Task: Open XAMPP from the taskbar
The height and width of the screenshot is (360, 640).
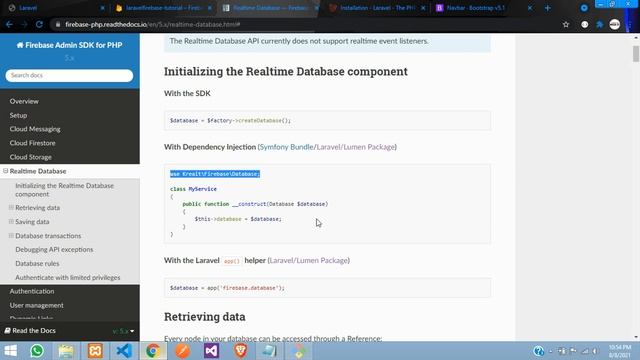Action: tap(95, 351)
